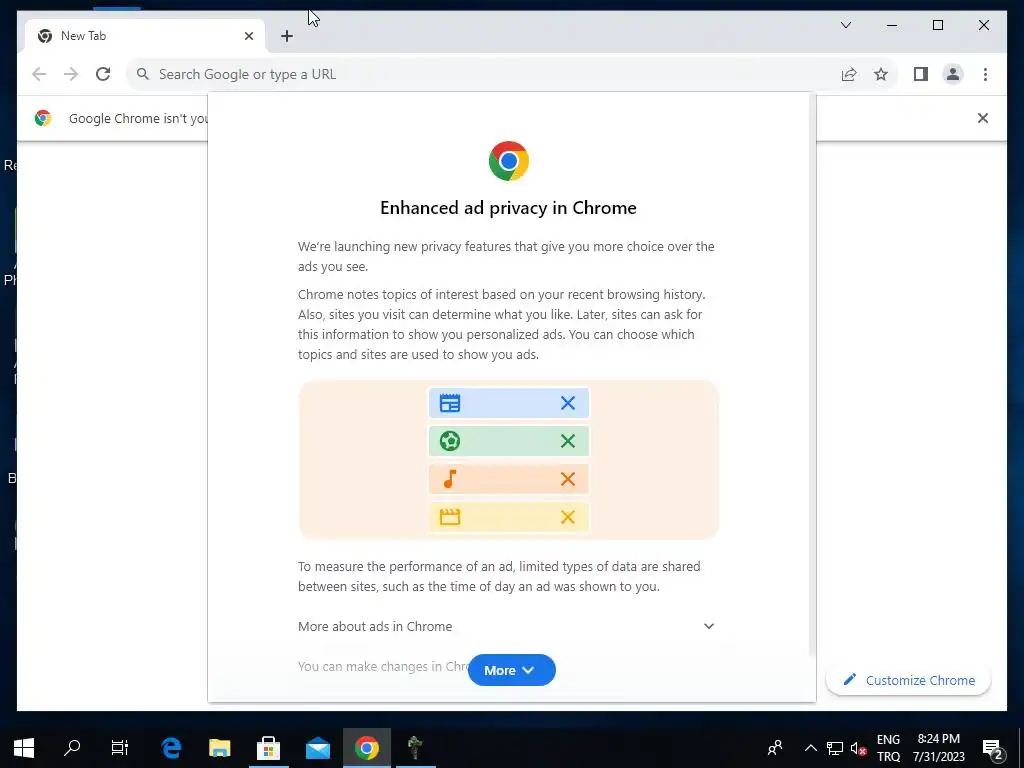Reload the current page
Image resolution: width=1024 pixels, height=768 pixels.
103,74
